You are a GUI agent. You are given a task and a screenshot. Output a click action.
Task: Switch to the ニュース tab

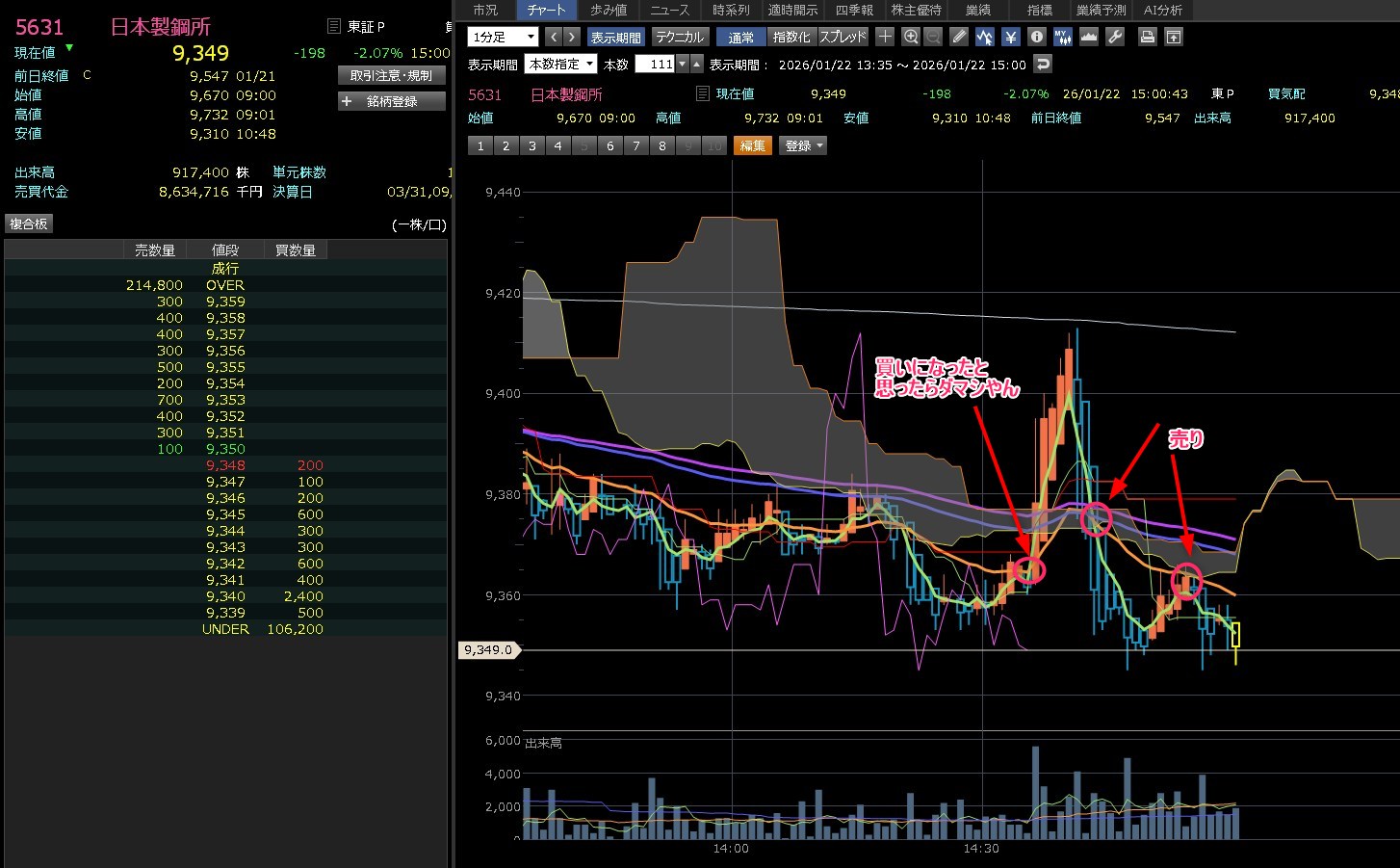[x=669, y=10]
